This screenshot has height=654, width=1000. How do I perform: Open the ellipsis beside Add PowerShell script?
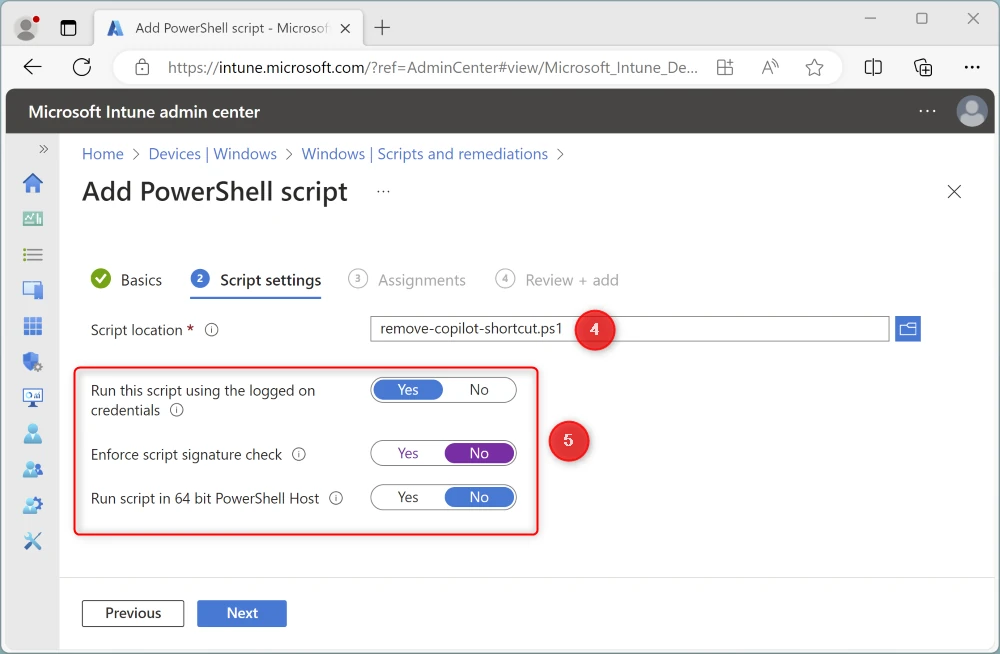pyautogui.click(x=383, y=191)
